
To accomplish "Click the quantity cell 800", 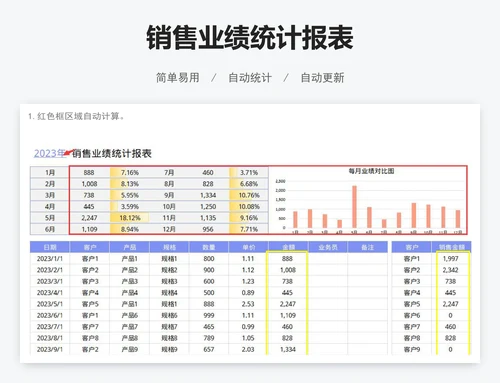I will point(209,259).
